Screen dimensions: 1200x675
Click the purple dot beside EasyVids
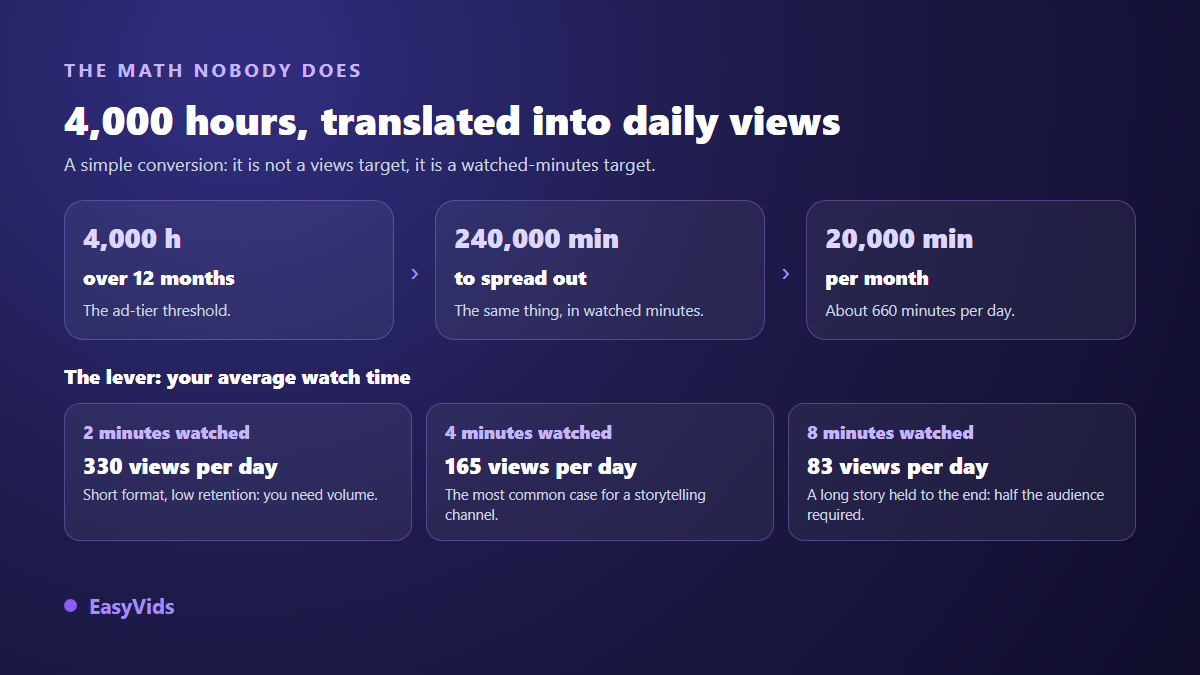70,606
